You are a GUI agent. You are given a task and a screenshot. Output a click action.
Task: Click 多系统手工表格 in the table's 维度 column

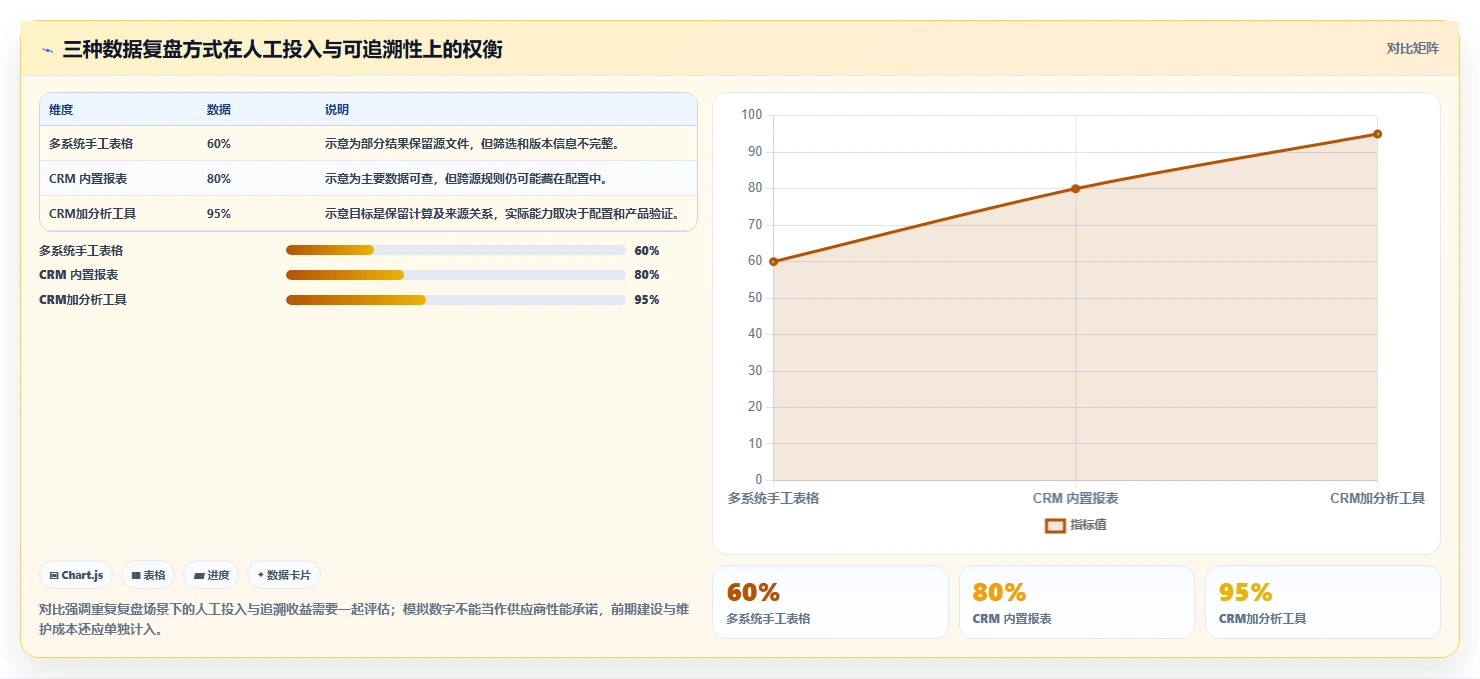(x=91, y=144)
